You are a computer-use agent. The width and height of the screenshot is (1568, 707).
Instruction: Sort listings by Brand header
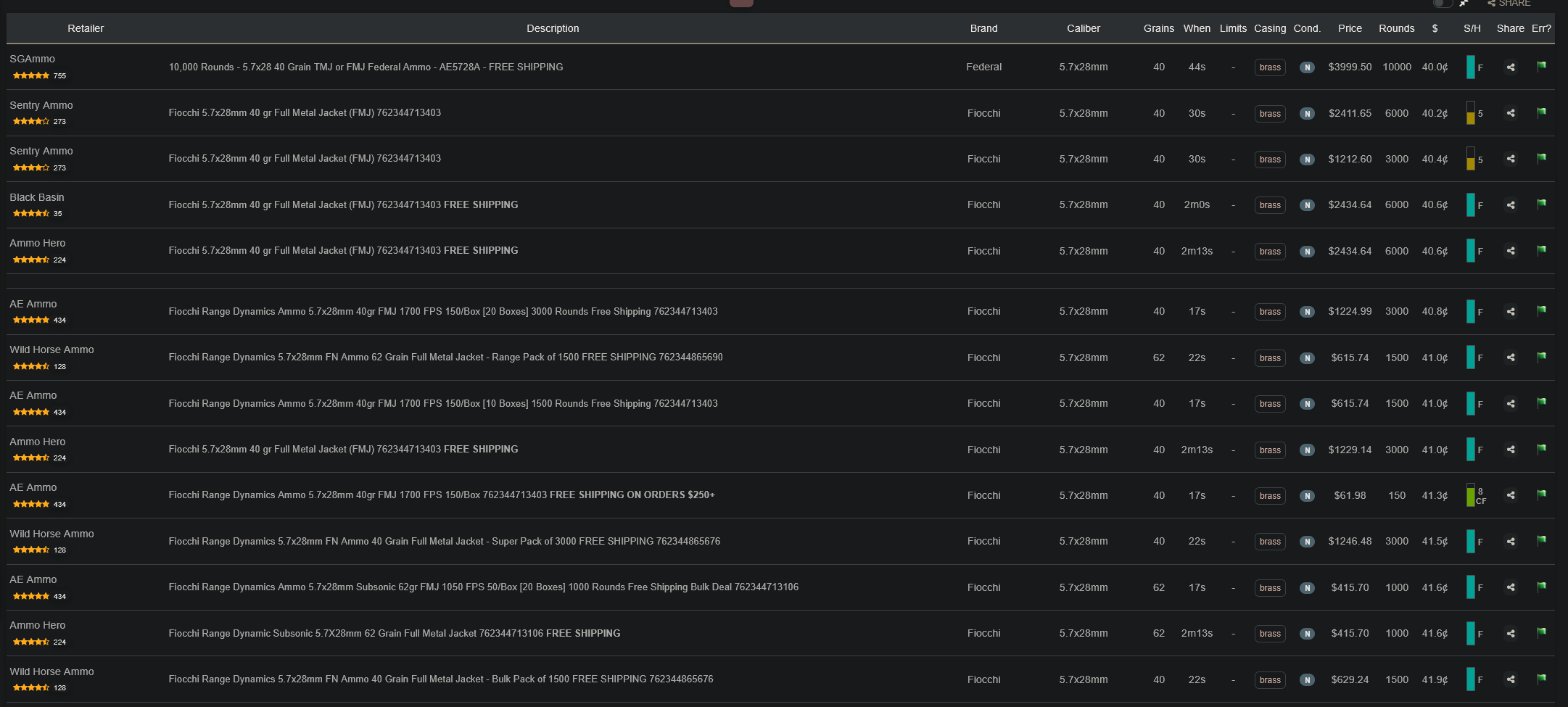pyautogui.click(x=983, y=28)
